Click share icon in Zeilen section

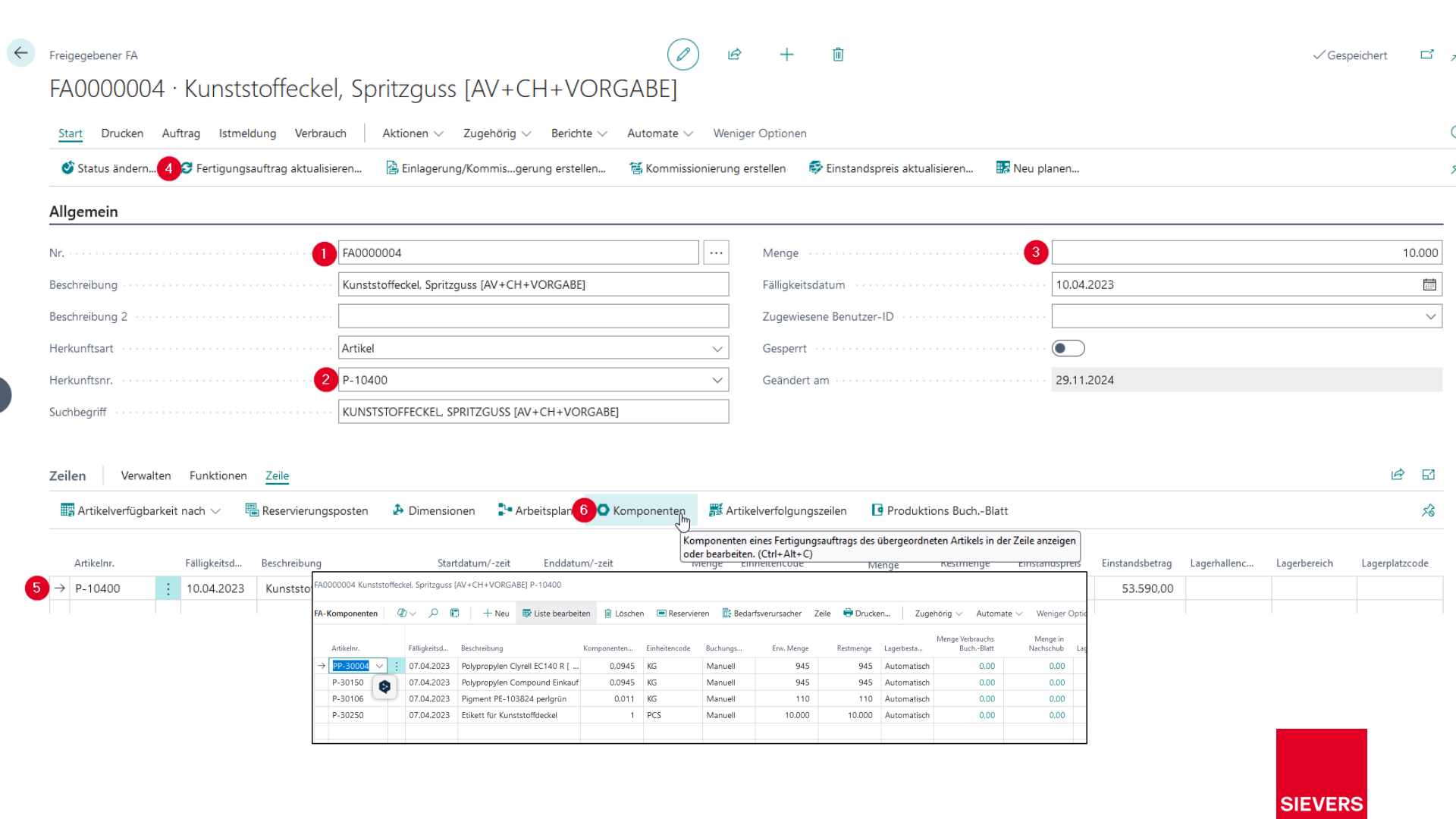pyautogui.click(x=1398, y=475)
